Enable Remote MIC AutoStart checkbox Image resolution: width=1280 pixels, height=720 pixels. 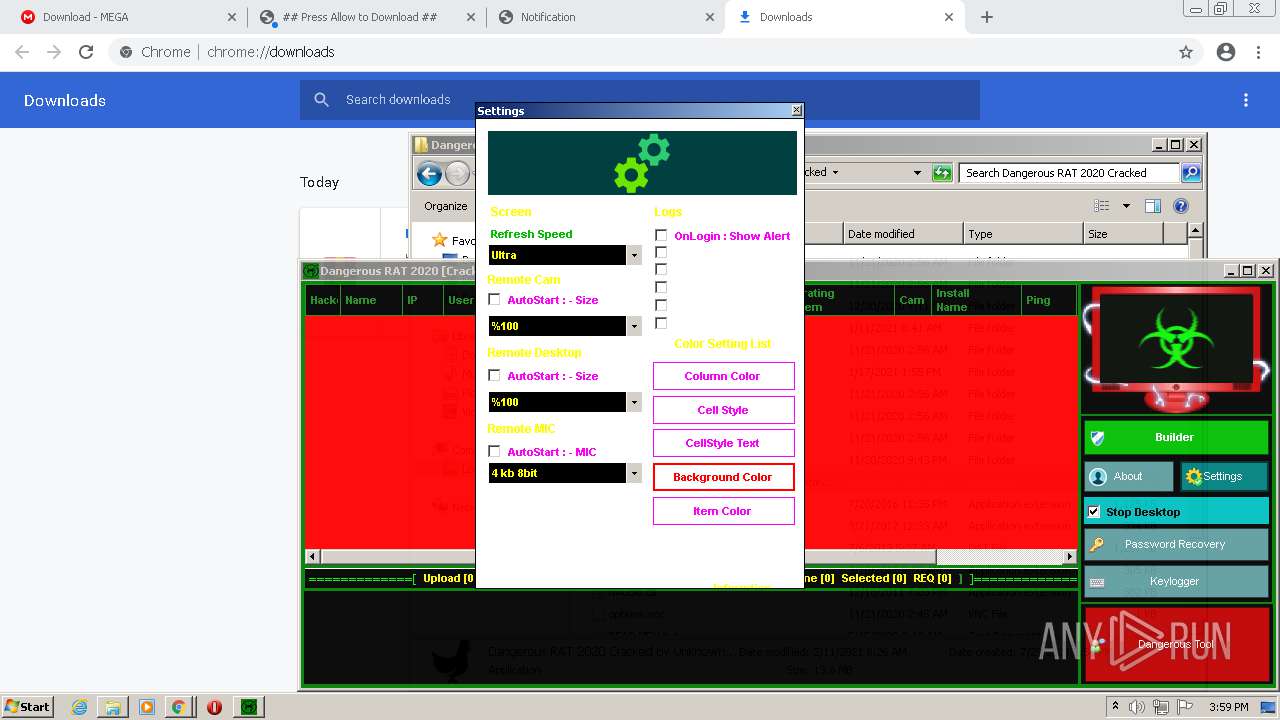point(494,451)
